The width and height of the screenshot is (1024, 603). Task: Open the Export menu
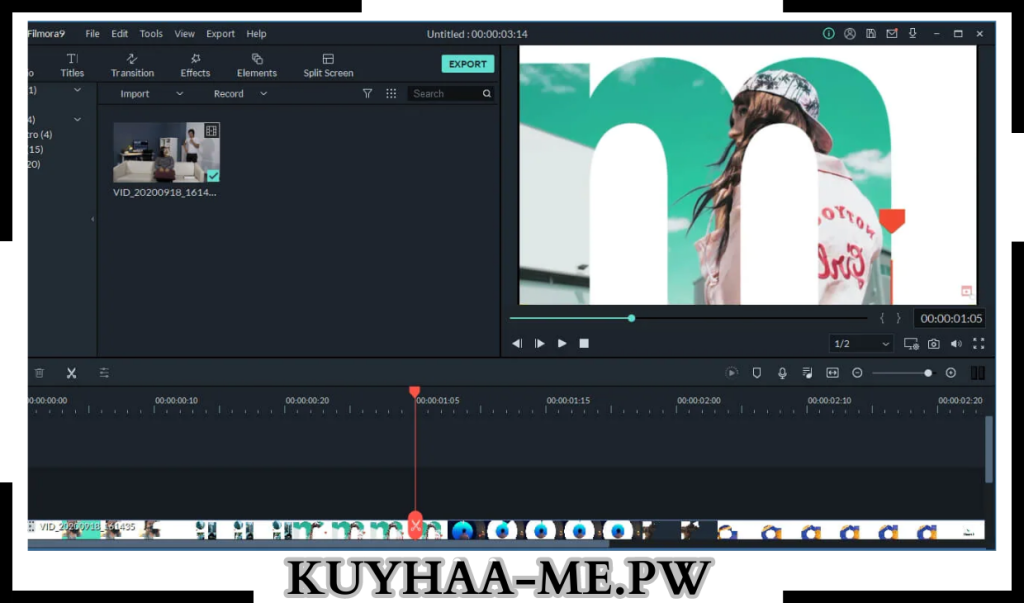220,34
